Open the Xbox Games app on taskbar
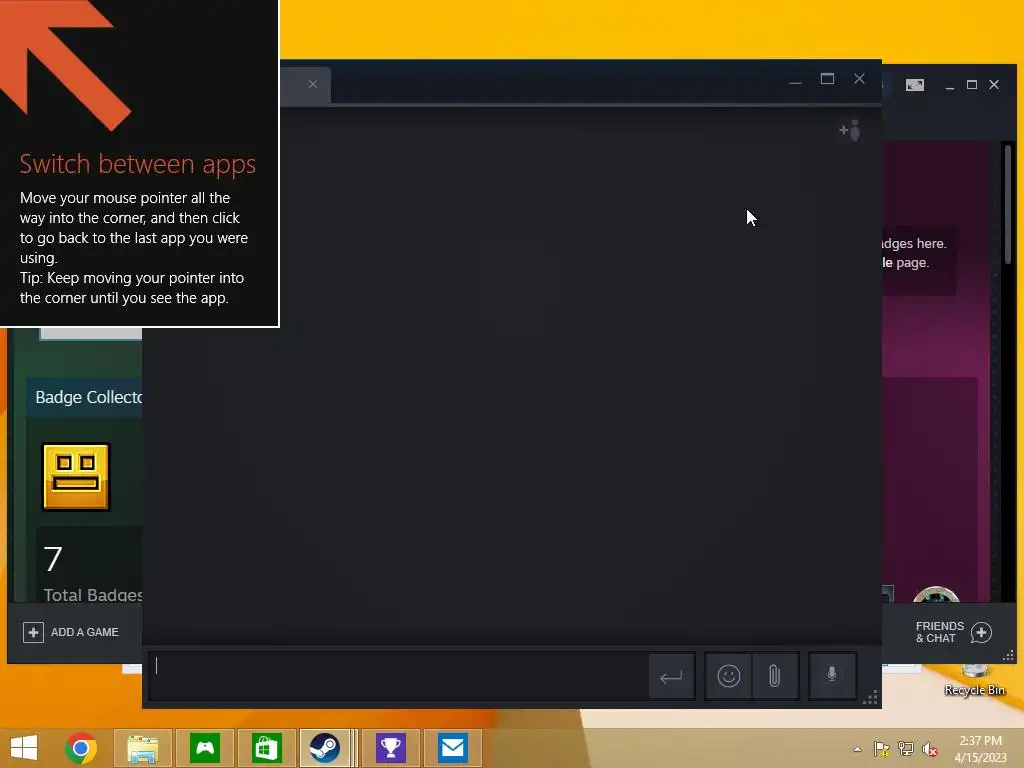This screenshot has height=768, width=1024. coord(205,748)
